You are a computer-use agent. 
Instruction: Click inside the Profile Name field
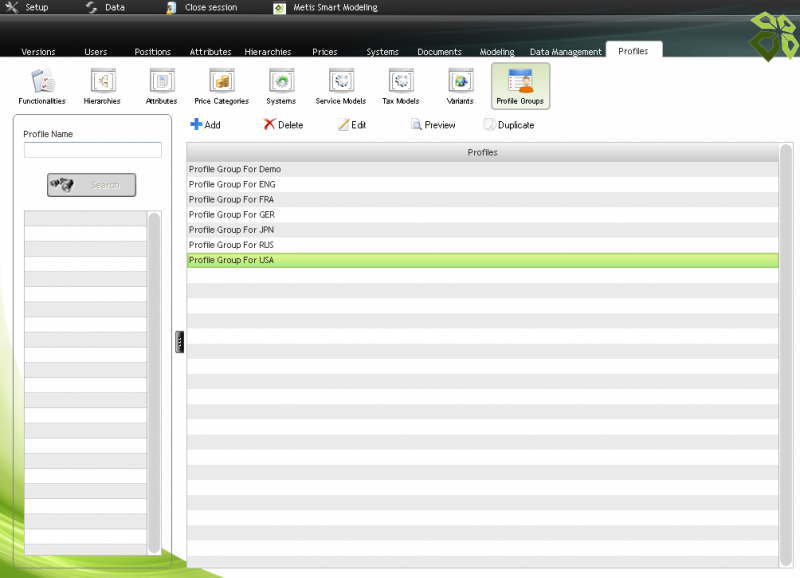pyautogui.click(x=92, y=149)
